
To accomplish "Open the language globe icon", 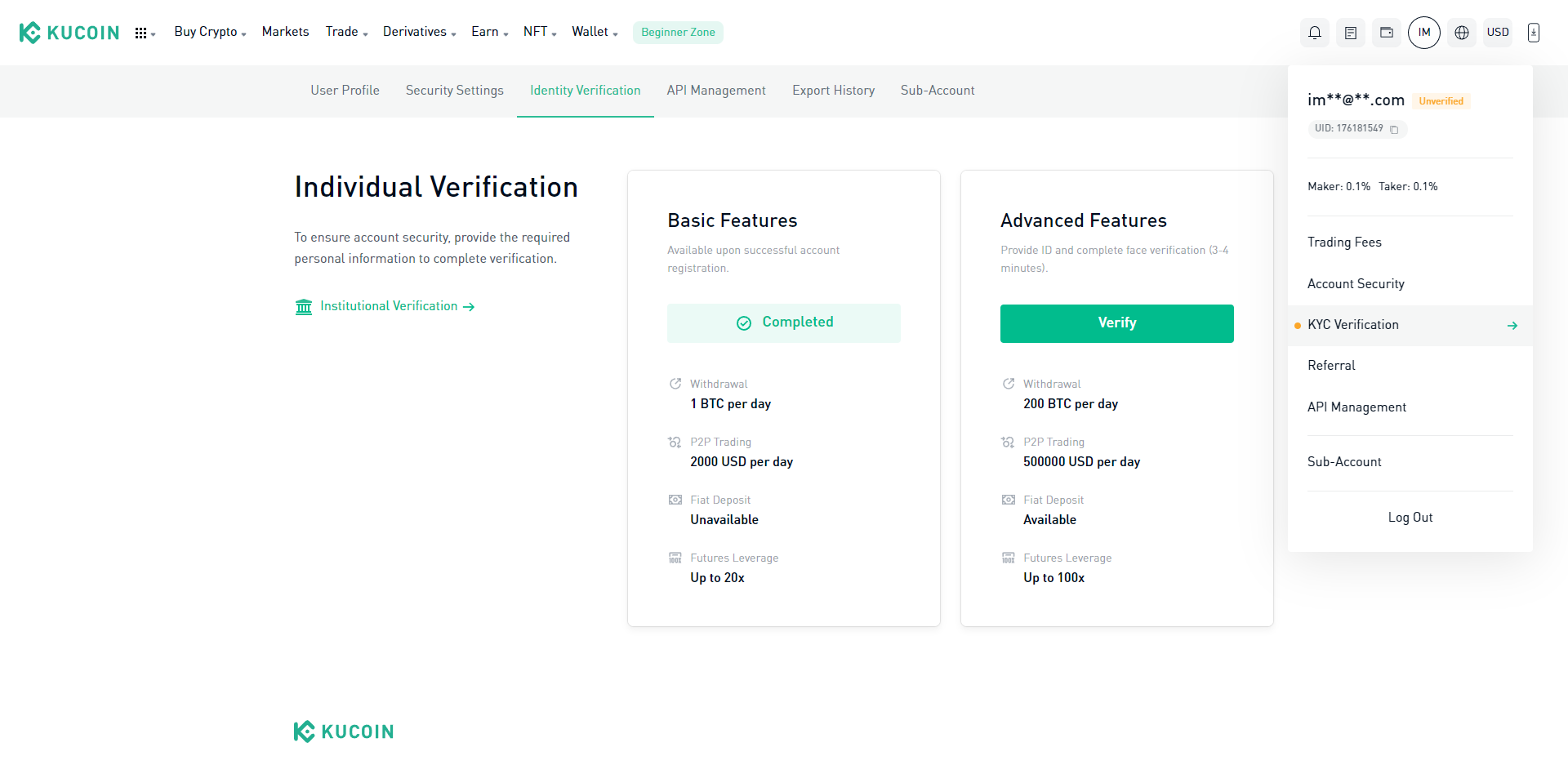I will click(1462, 33).
